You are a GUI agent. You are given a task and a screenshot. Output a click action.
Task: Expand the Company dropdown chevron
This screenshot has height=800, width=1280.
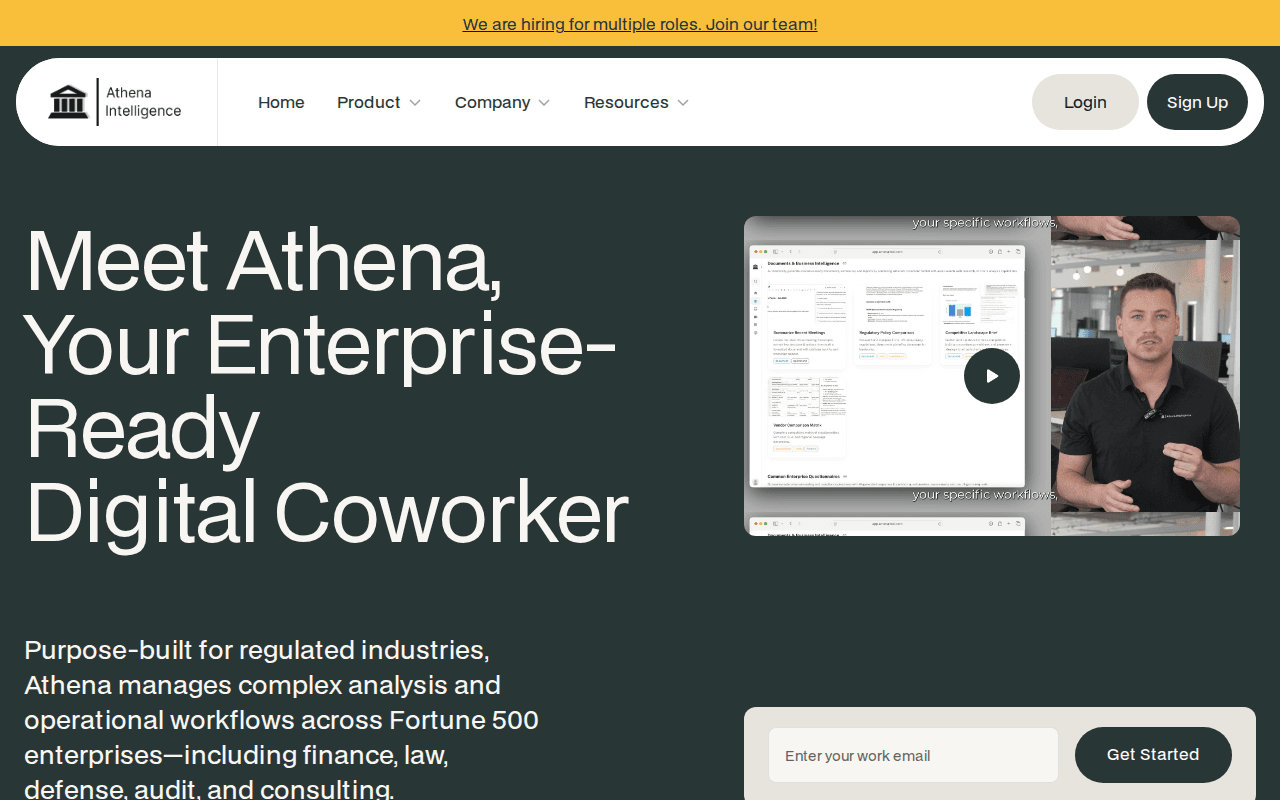coord(544,103)
